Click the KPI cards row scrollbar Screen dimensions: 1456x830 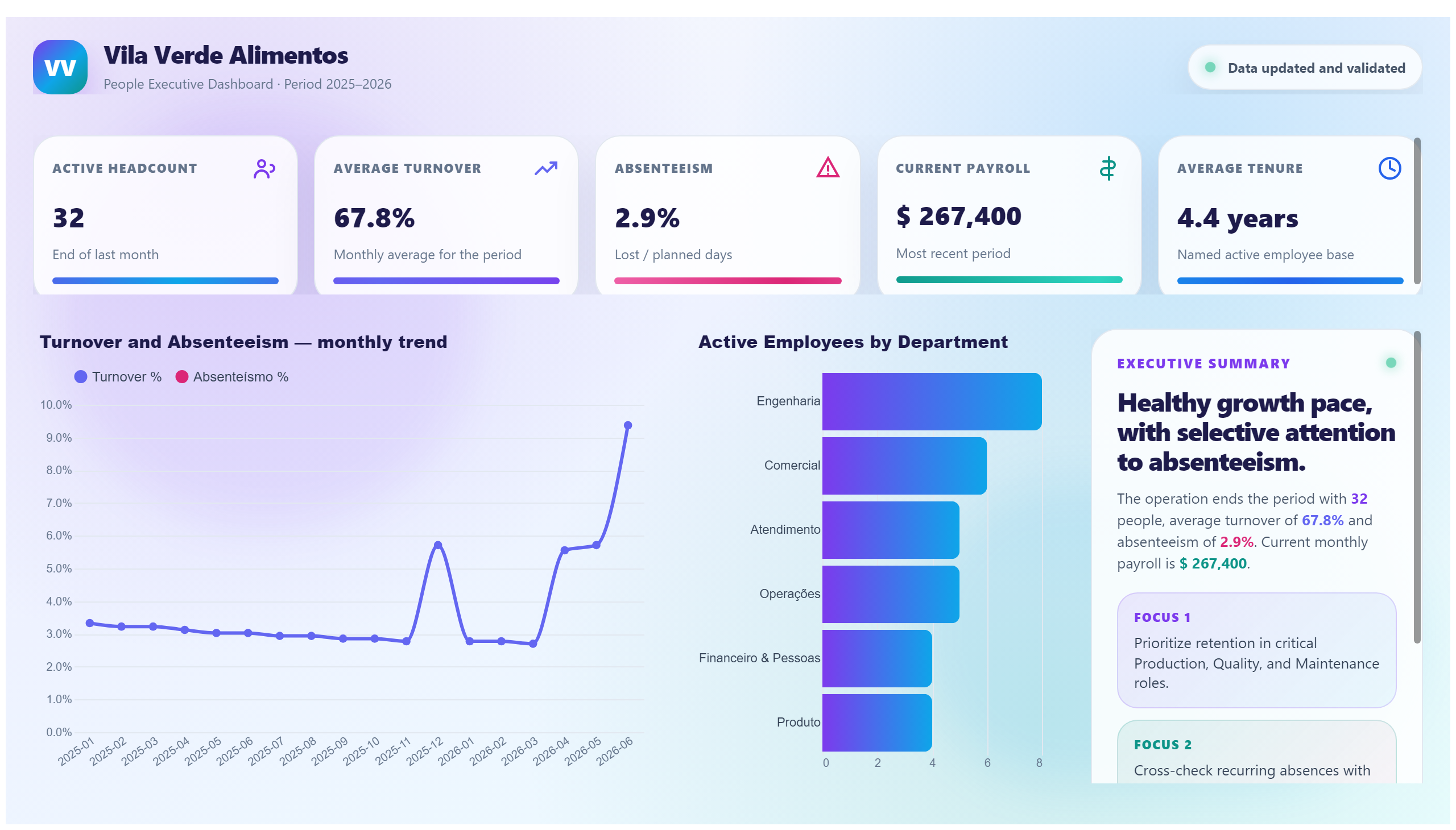point(1417,211)
